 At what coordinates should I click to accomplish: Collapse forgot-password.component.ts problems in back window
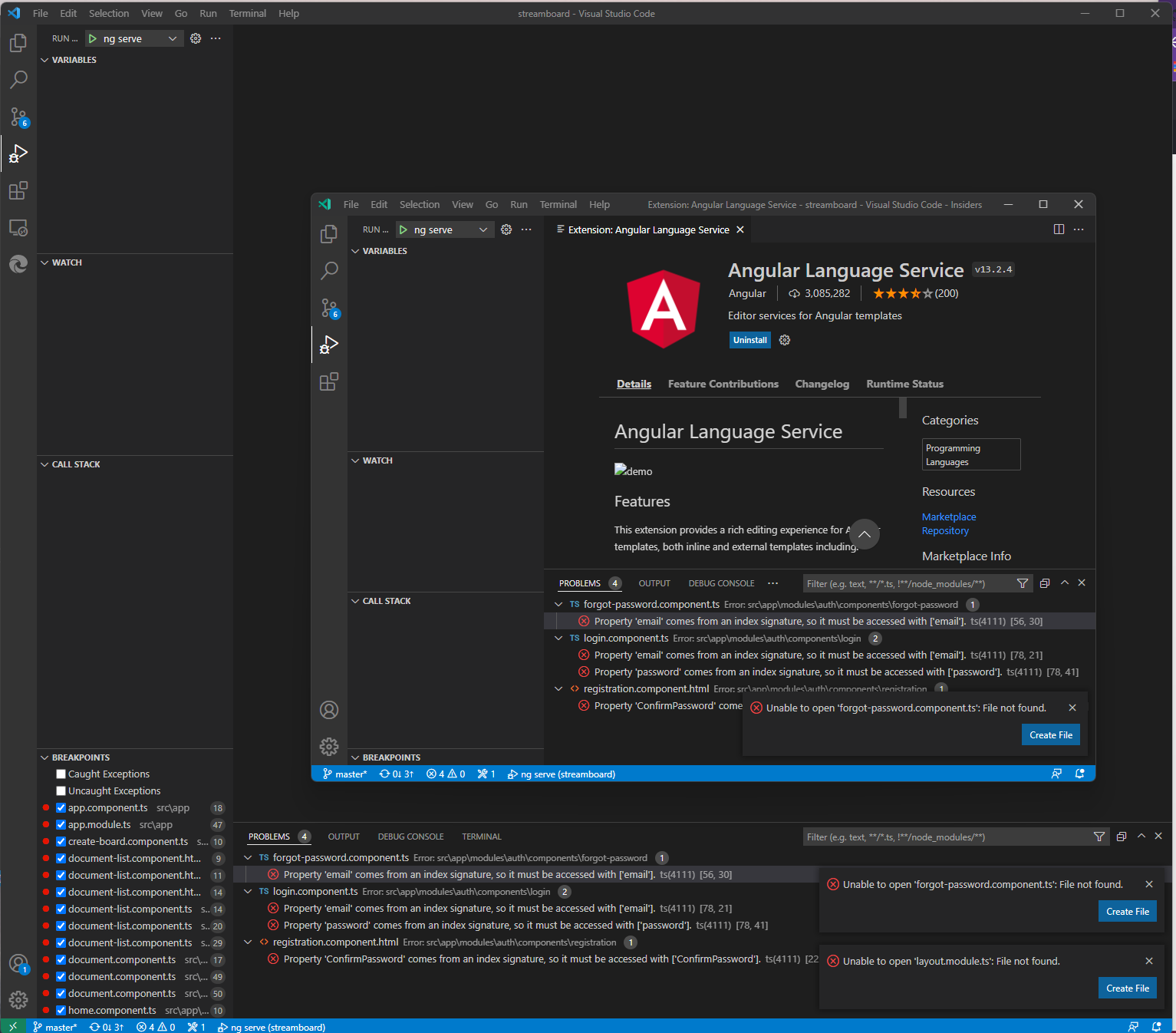pyautogui.click(x=248, y=858)
